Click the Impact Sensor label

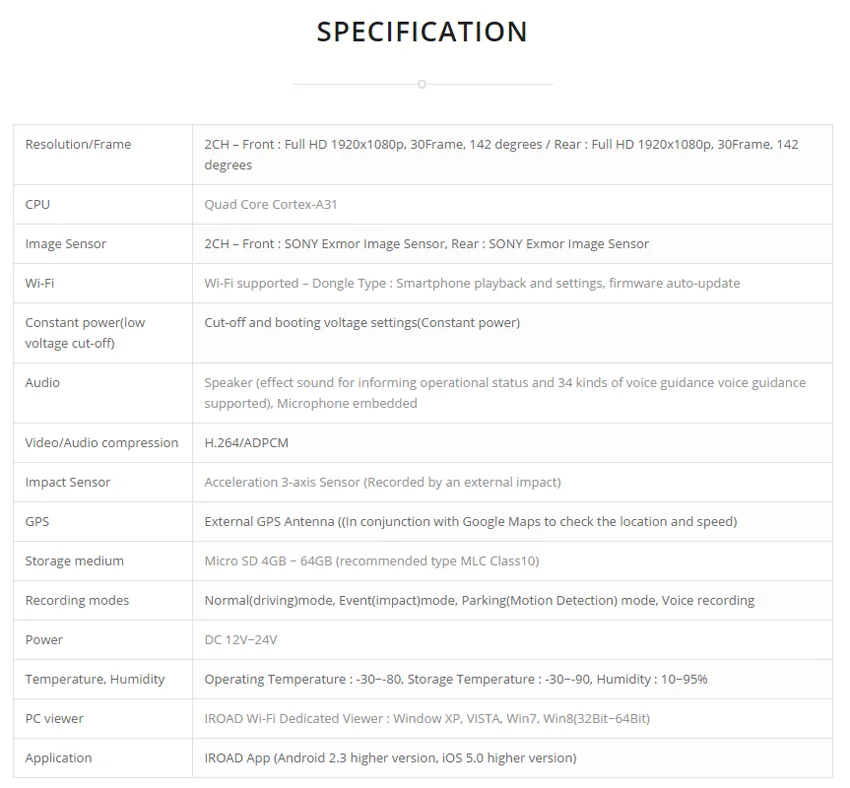[x=68, y=482]
